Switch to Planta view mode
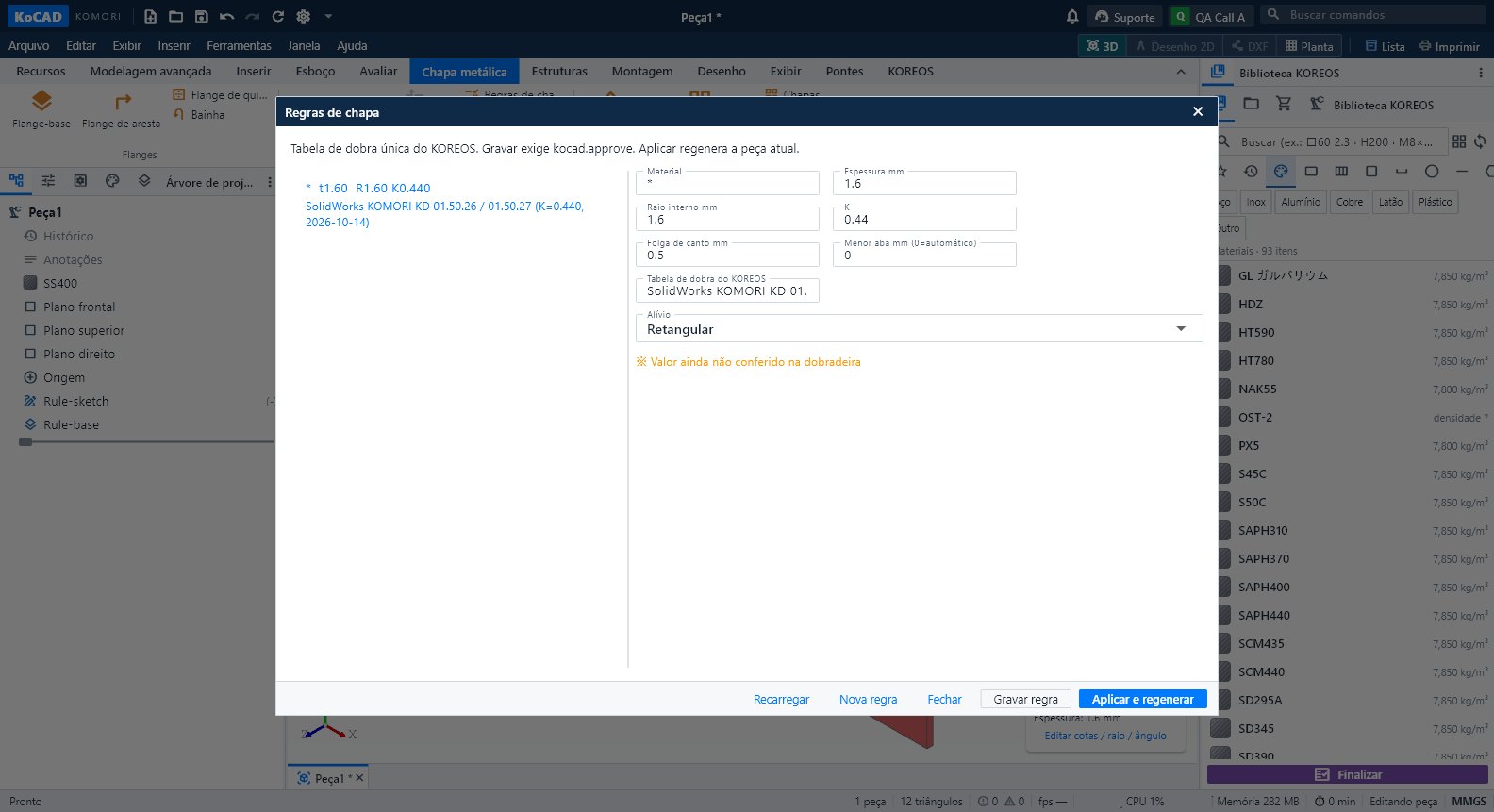 1309,45
